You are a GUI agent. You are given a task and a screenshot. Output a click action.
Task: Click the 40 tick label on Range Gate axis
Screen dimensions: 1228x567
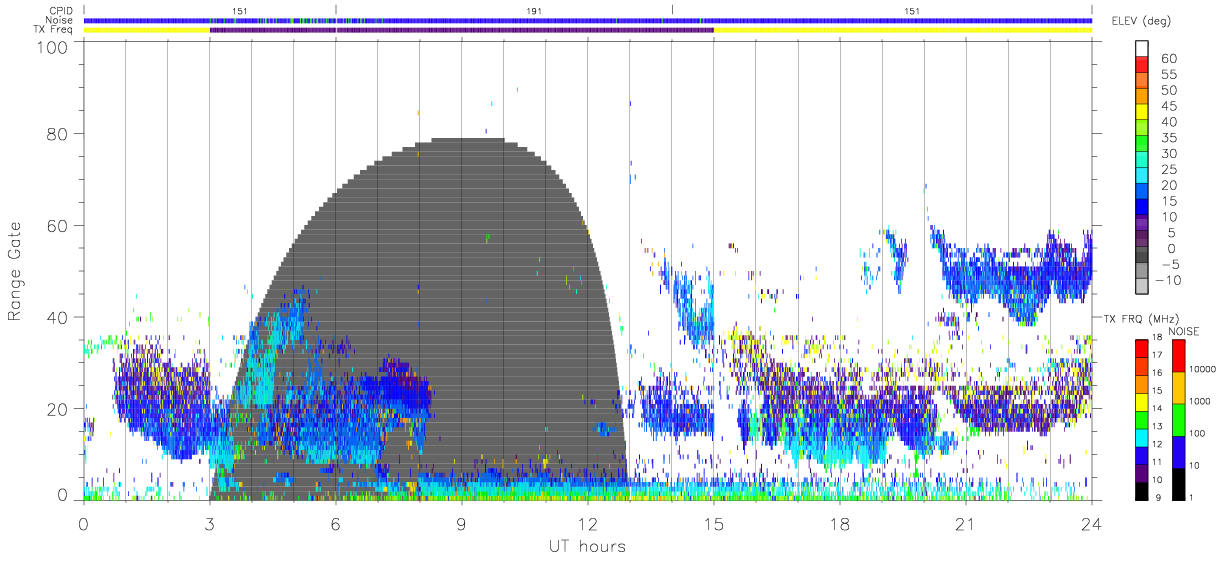[59, 318]
